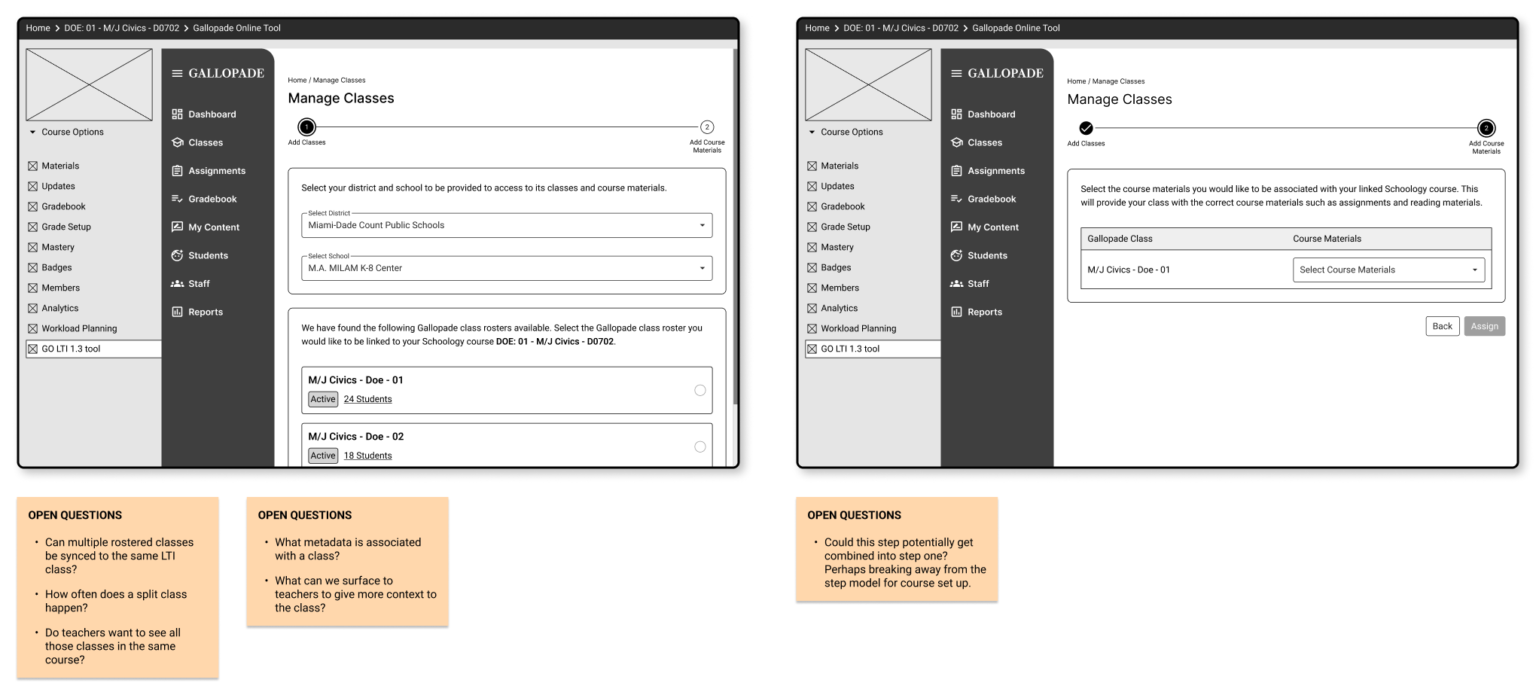Click Home breadcrumb in left window top bar
This screenshot has width=1536, height=695.
coord(38,28)
